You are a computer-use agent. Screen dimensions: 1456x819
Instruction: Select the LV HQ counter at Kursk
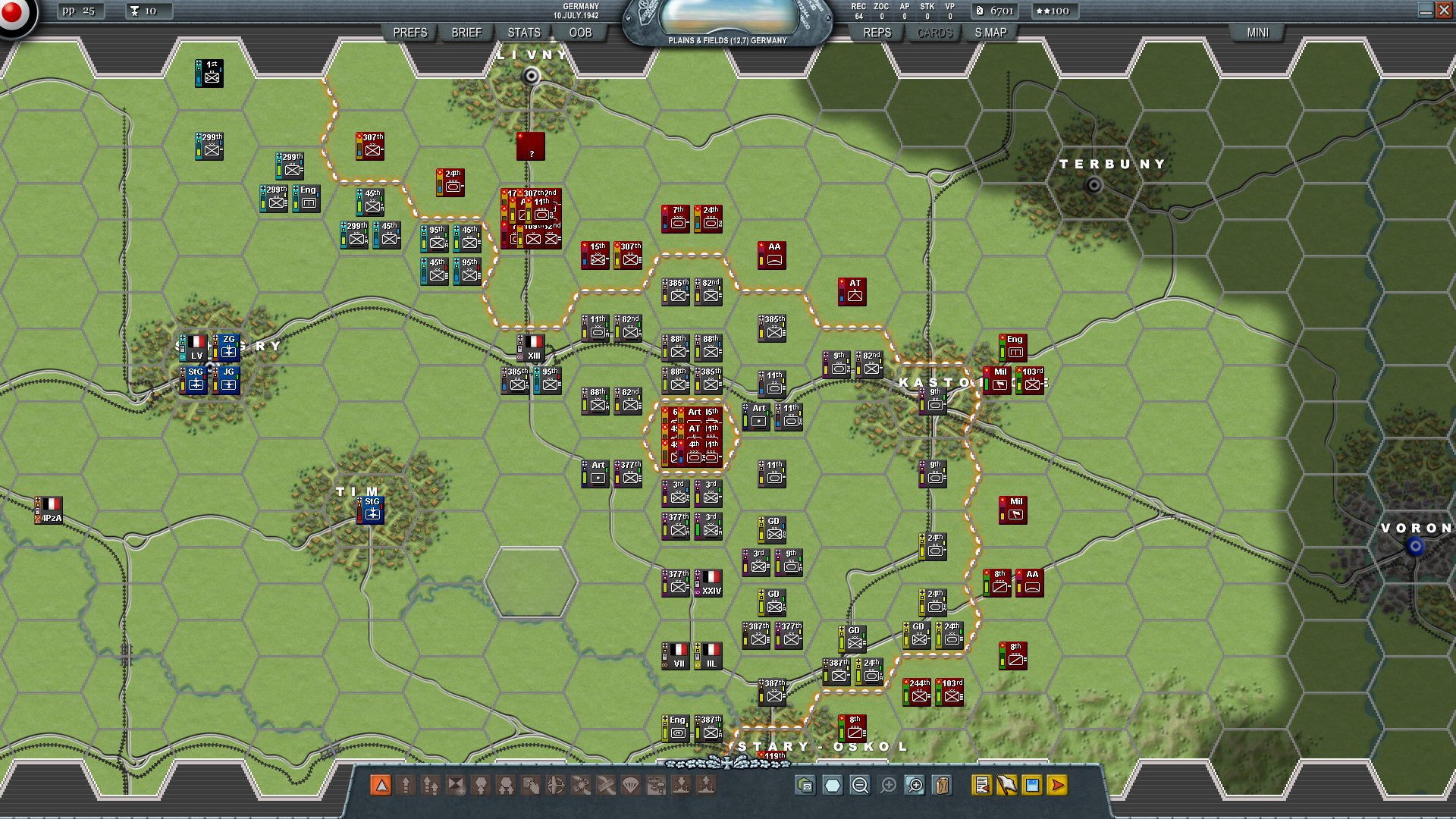(x=193, y=348)
